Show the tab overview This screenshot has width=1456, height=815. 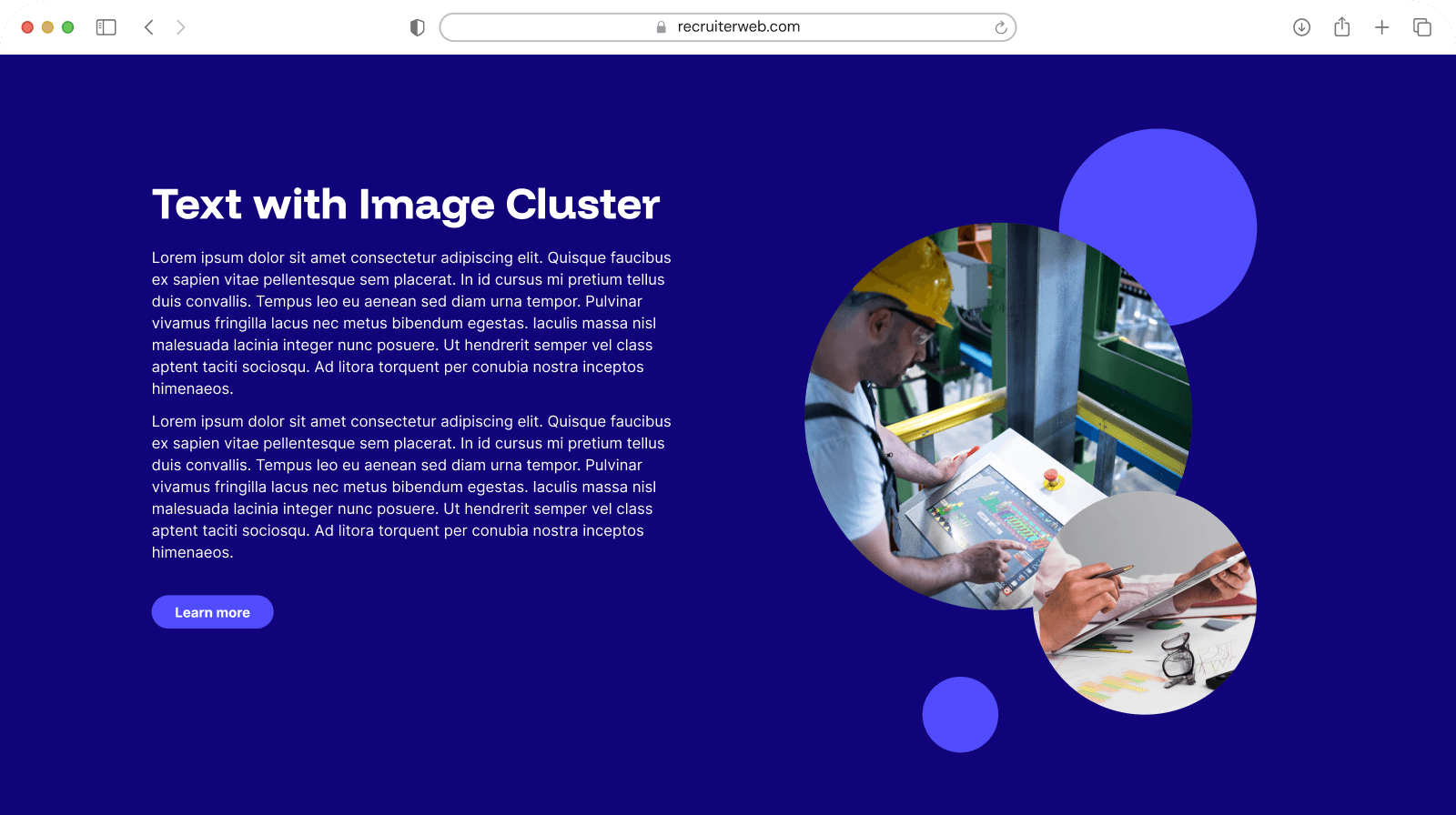tap(1421, 27)
